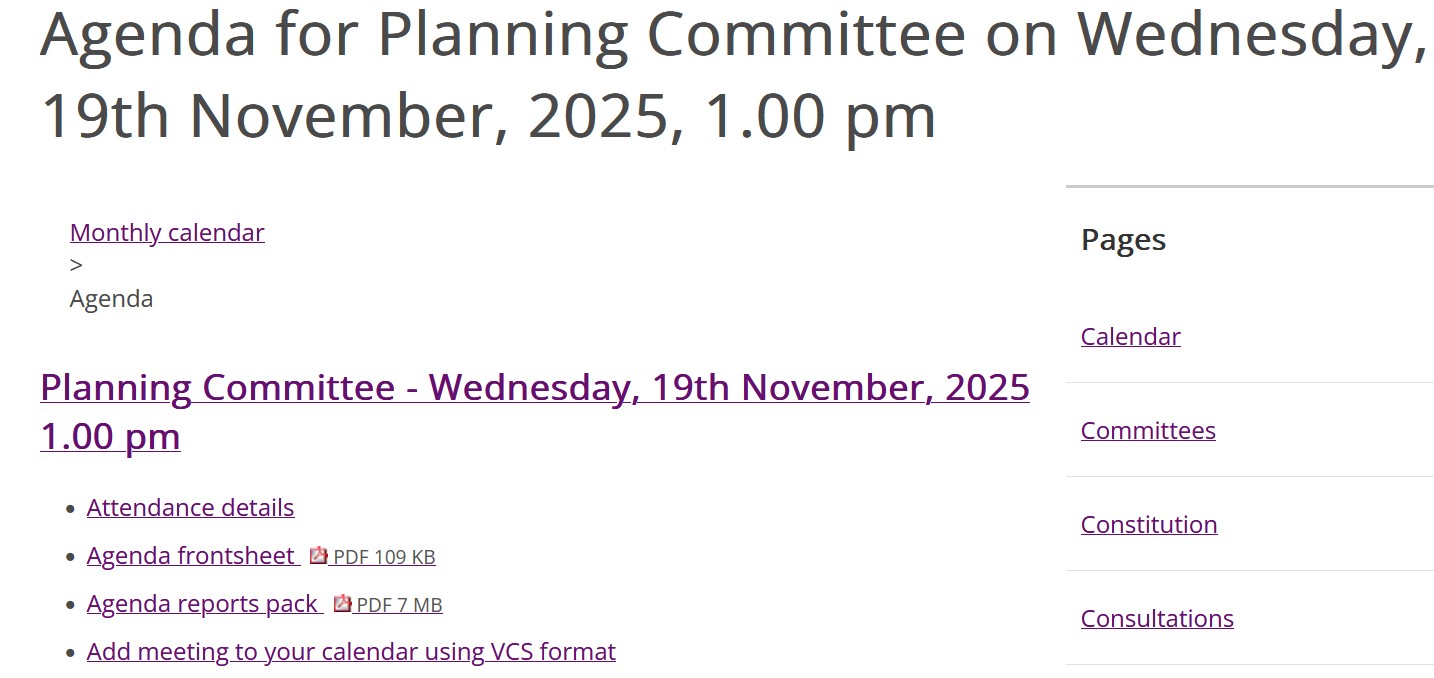Screen dimensions: 1434x678
Task: Open the Agenda reports pack link
Action: (203, 604)
